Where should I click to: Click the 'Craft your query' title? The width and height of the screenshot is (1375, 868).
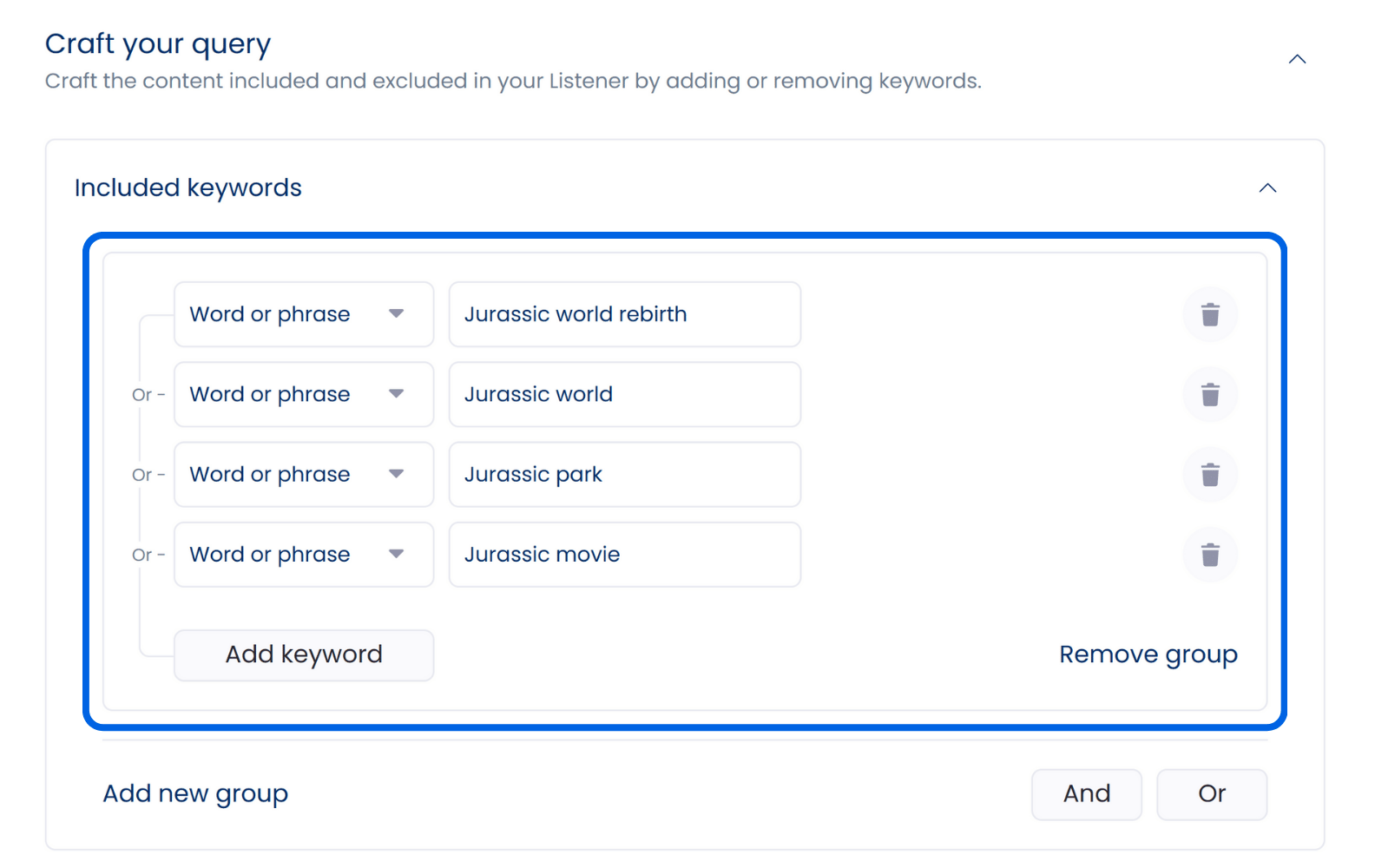pyautogui.click(x=158, y=43)
